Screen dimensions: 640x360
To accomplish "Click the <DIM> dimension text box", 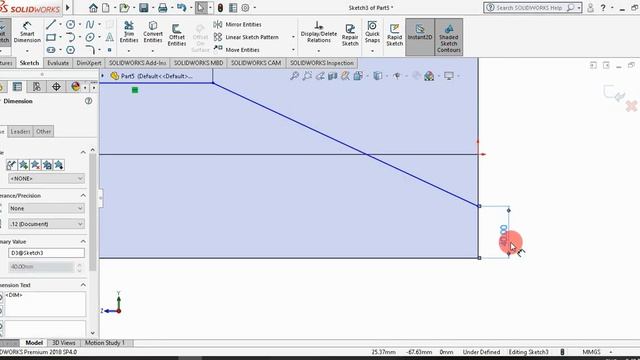I will coord(45,304).
